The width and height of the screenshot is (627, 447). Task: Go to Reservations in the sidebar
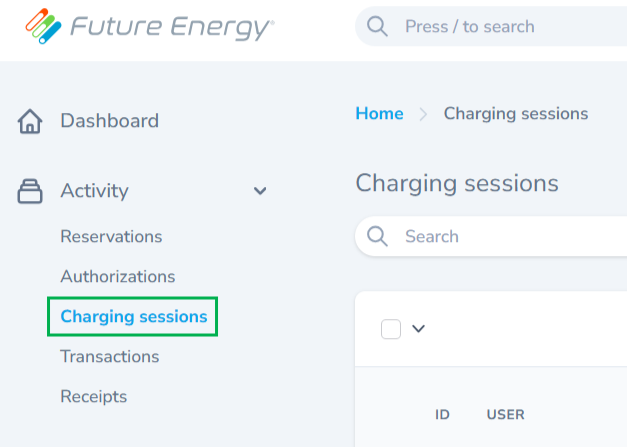tap(111, 236)
